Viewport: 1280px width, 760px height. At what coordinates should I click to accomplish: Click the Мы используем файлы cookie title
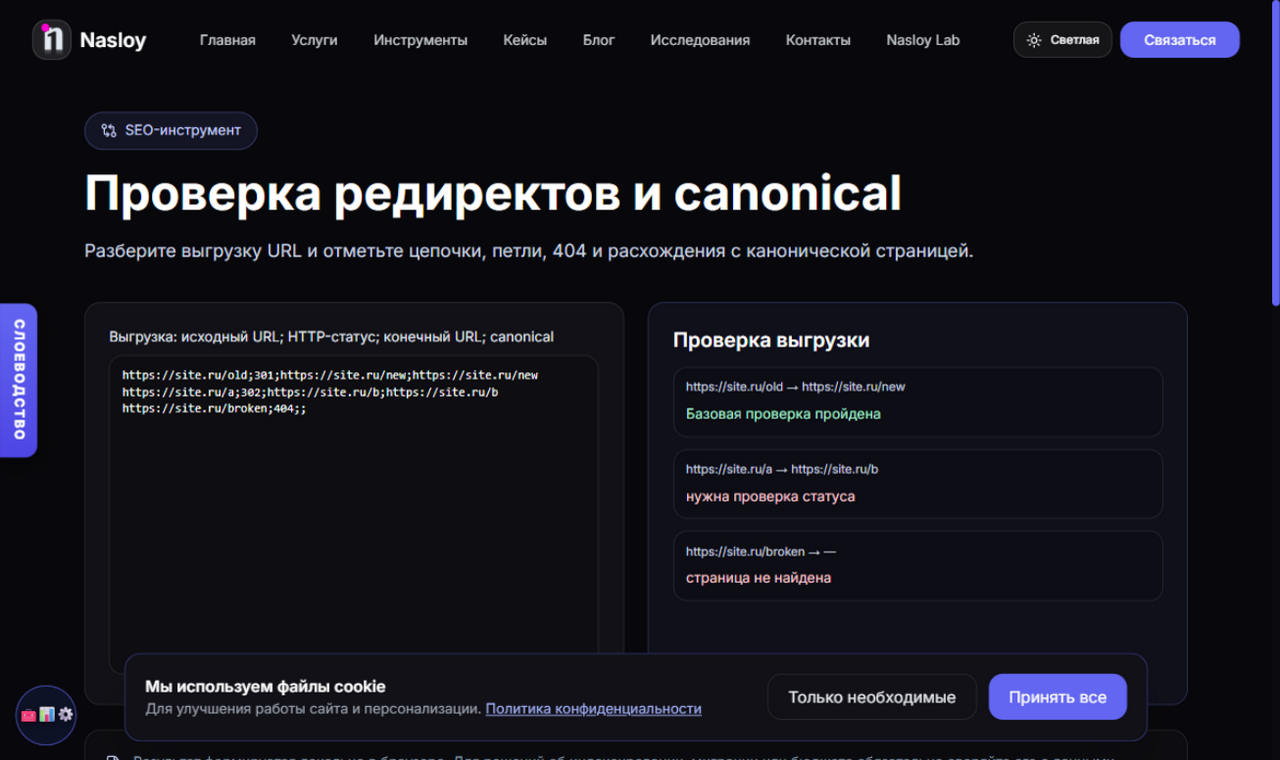coord(265,687)
